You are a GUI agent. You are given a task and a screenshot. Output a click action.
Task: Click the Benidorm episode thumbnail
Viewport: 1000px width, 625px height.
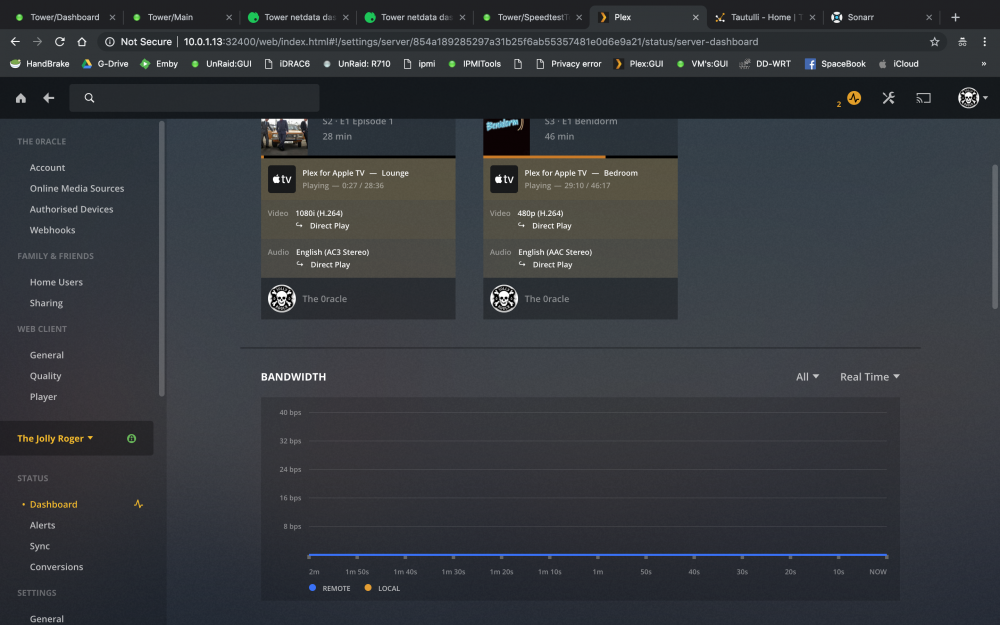click(x=506, y=136)
